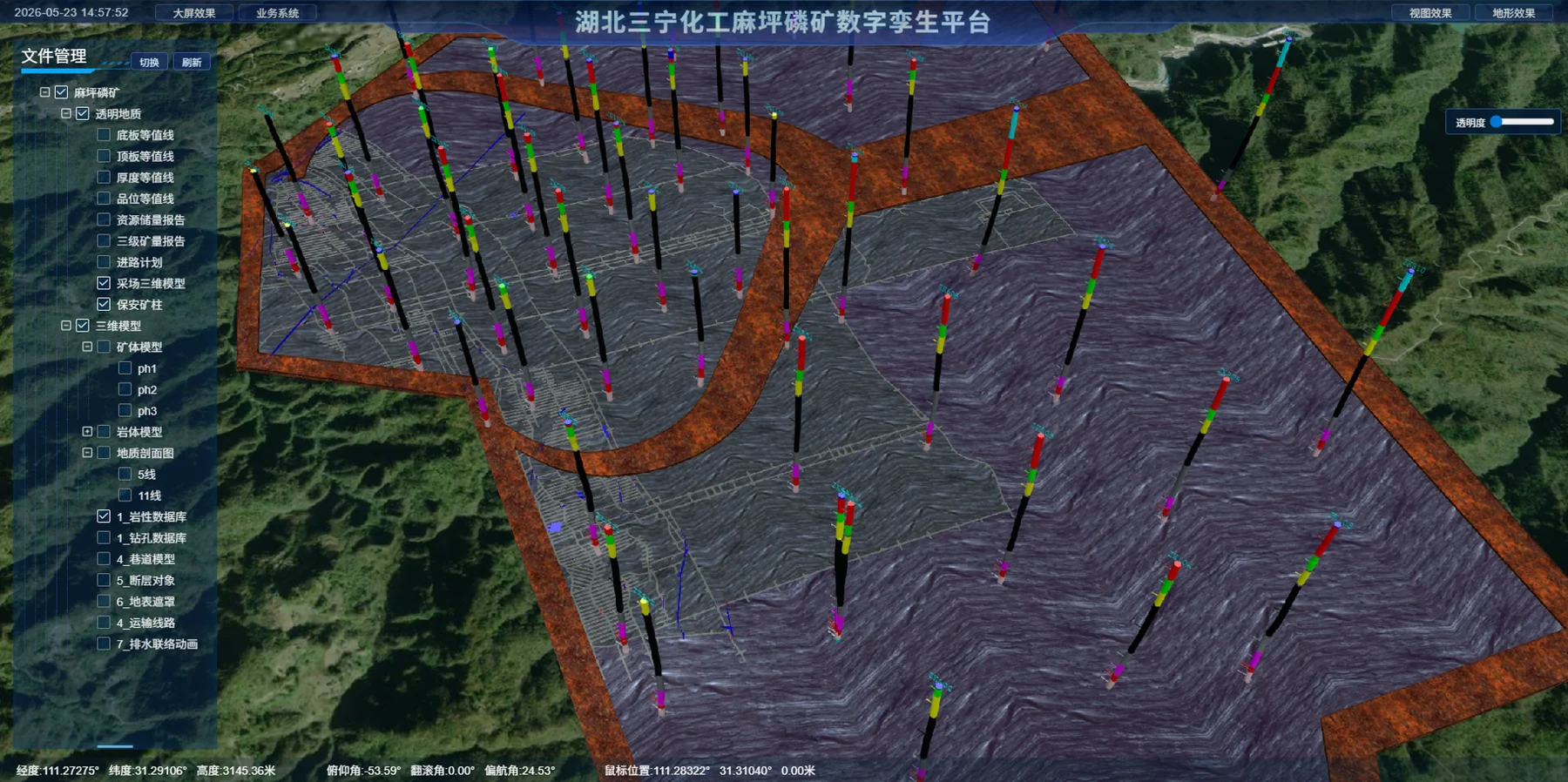Expand the 岩体模型 node
This screenshot has height=782, width=1568.
87,432
